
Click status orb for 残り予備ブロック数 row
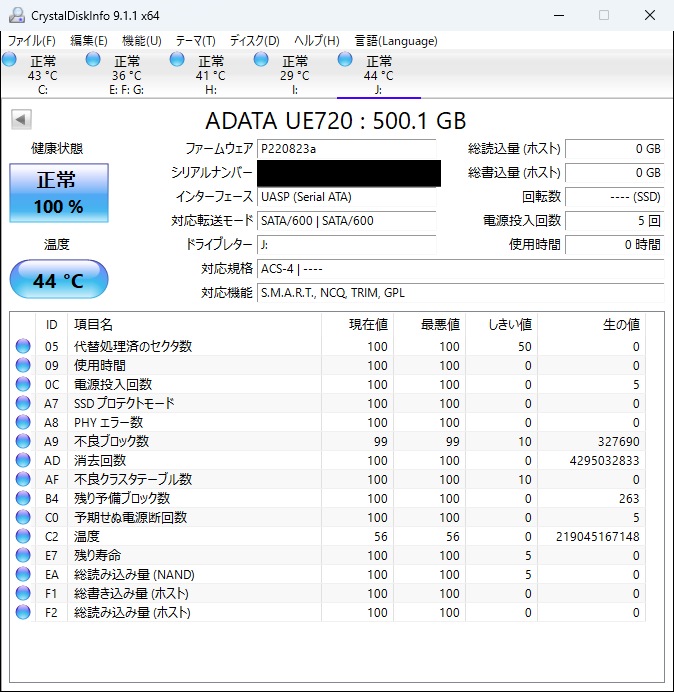tap(23, 498)
